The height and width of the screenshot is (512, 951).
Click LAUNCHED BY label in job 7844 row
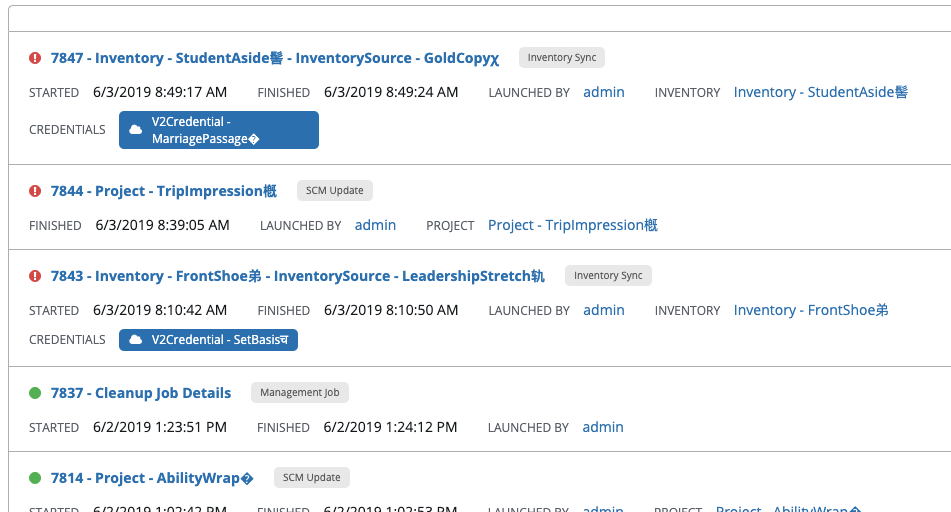[300, 226]
